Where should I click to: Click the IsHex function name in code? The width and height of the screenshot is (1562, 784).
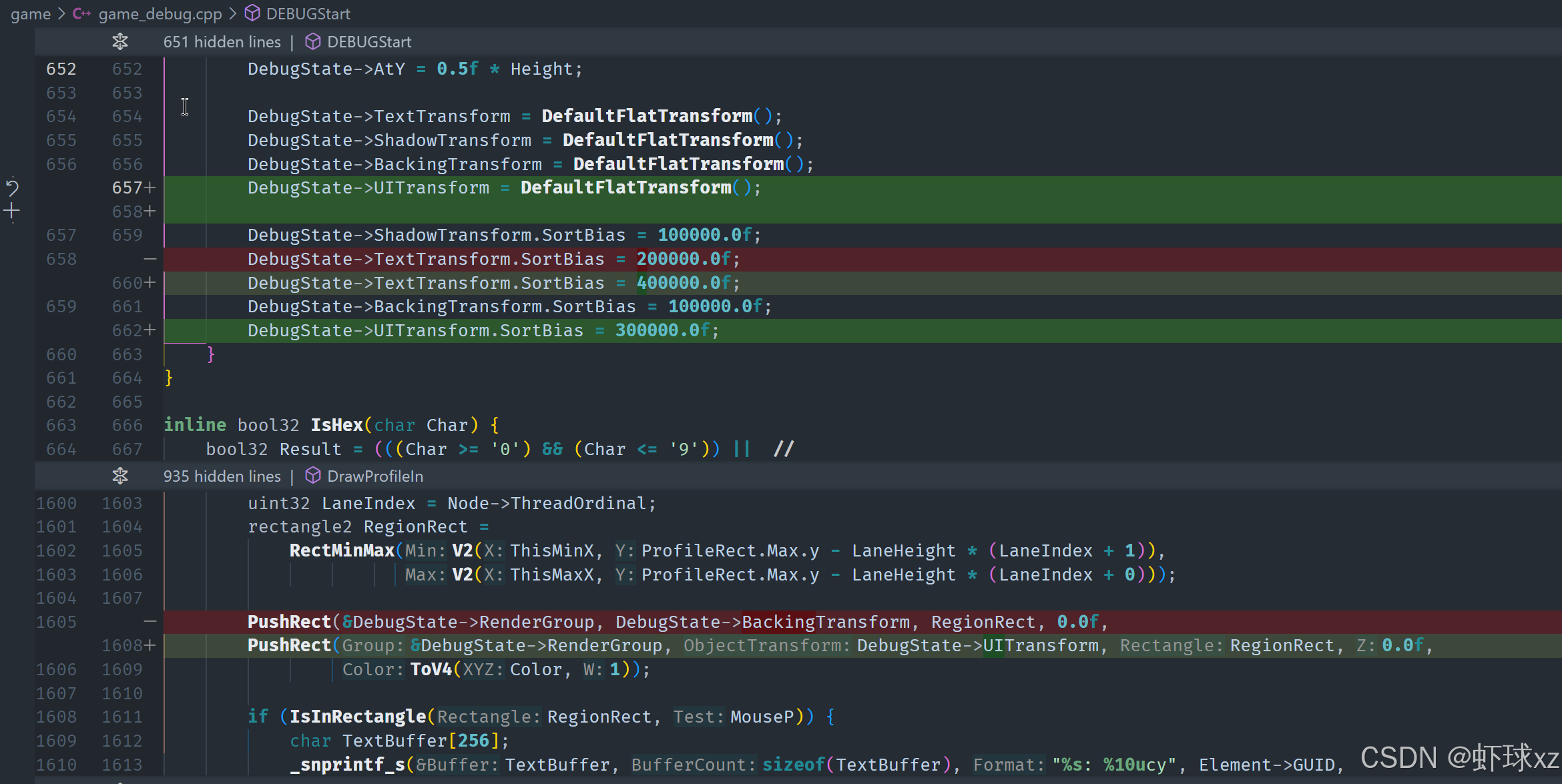[x=336, y=425]
